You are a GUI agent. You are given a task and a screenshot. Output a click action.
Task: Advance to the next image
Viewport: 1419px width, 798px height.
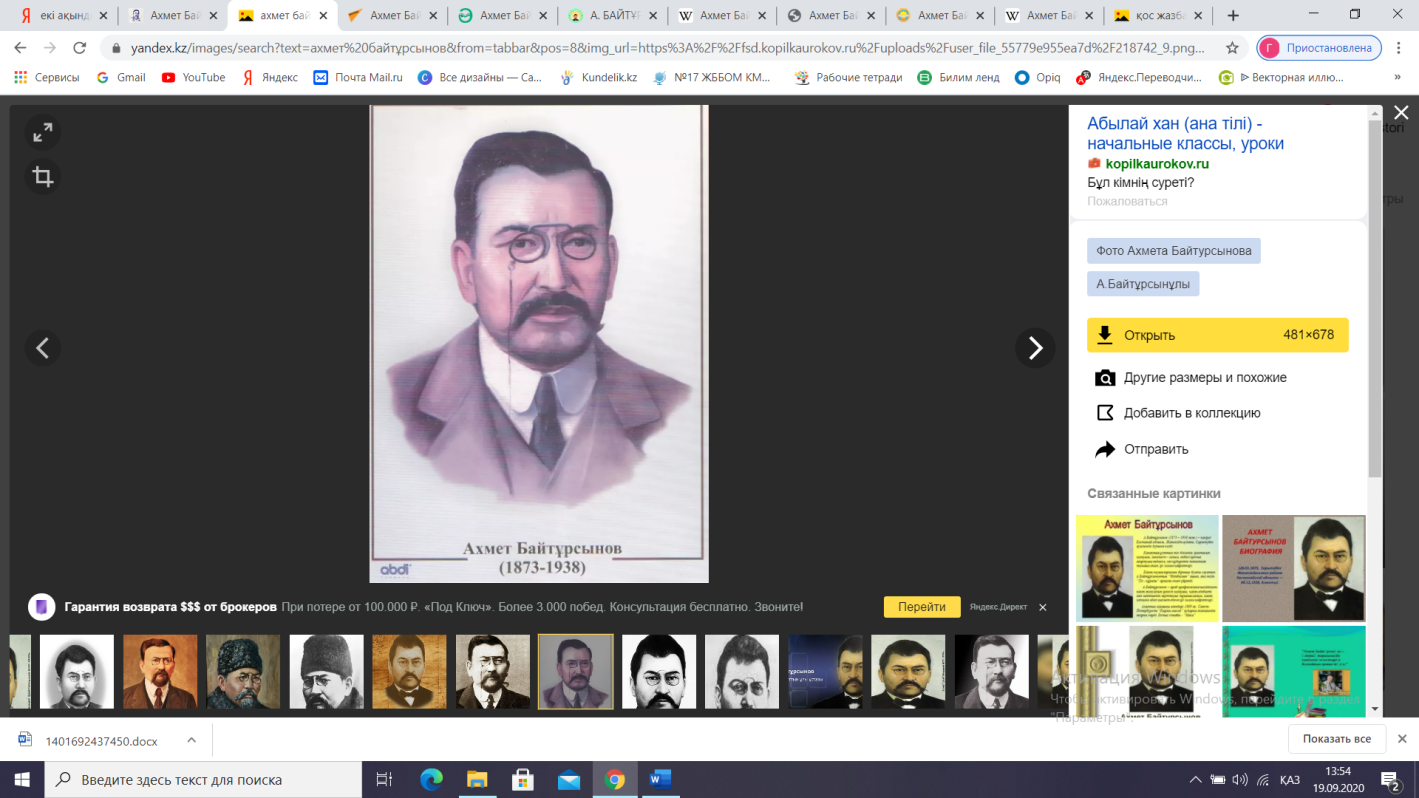coord(1035,348)
